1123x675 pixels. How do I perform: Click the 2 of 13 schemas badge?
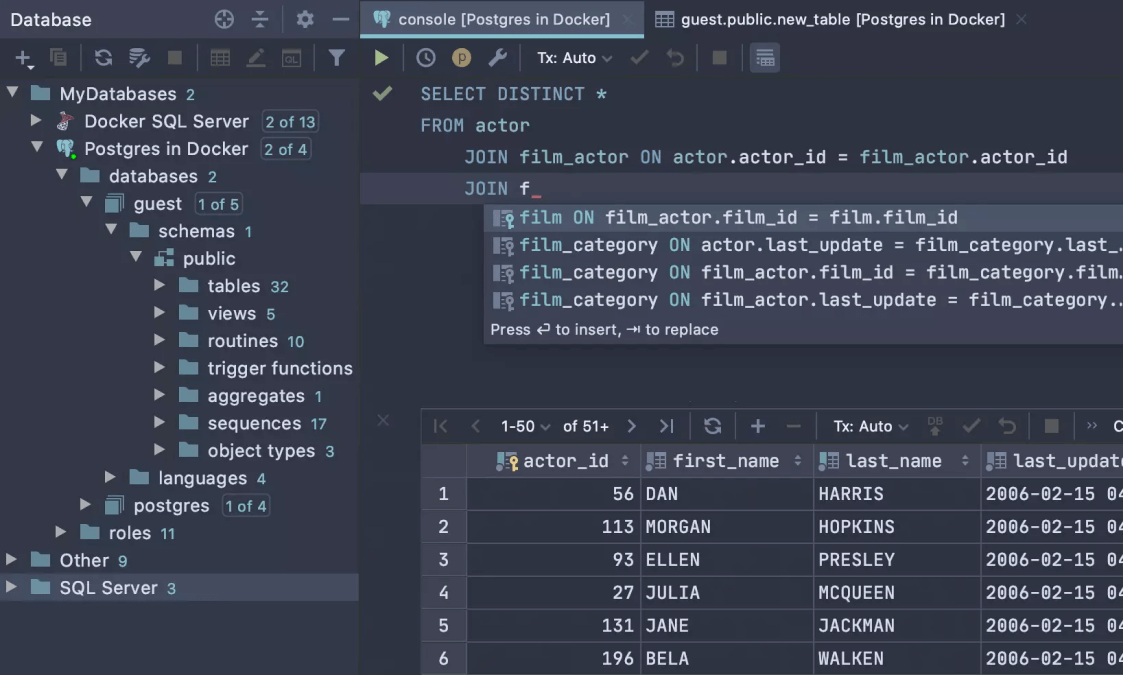[x=290, y=122]
